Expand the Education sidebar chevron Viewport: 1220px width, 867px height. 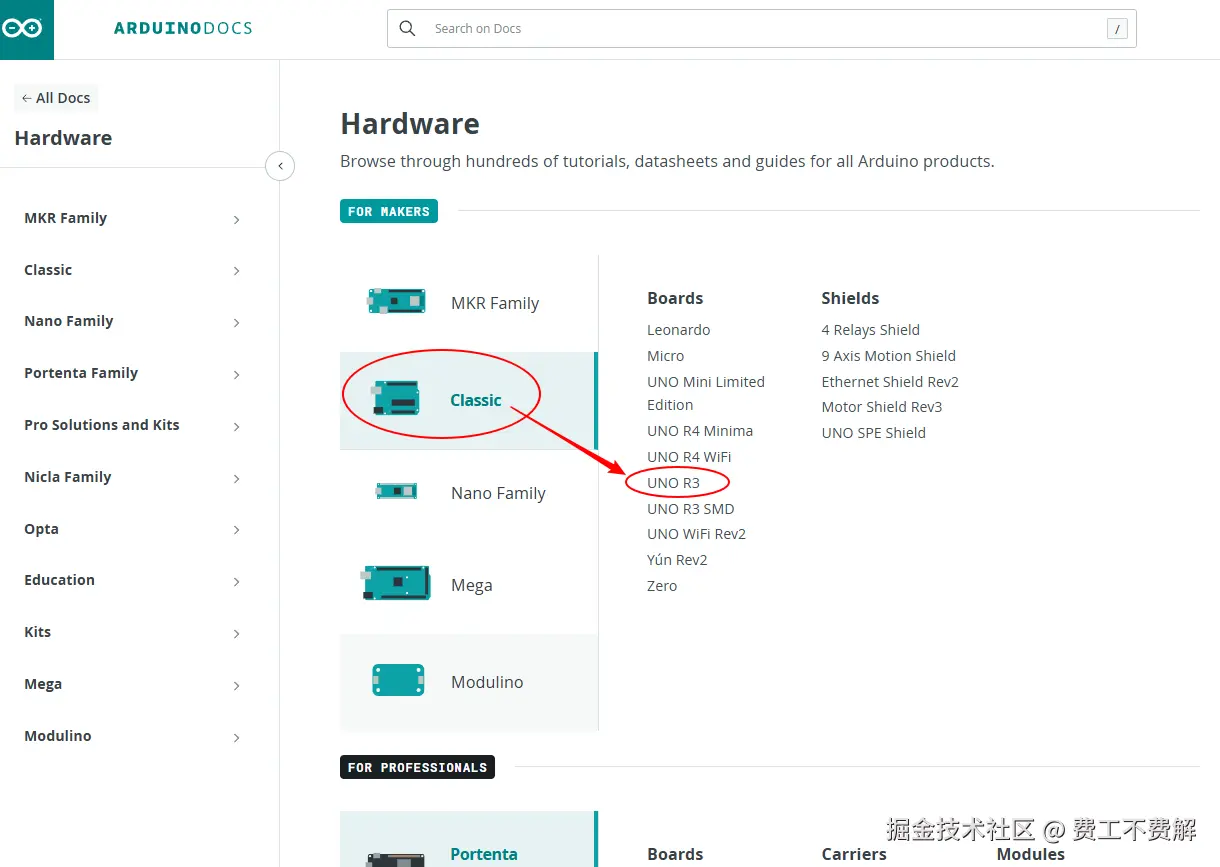(x=236, y=581)
